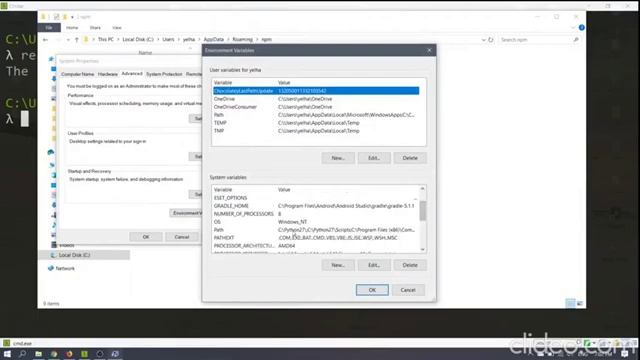Select cmd.exe tab in Cmder status bar
Screen dimensions: 640x360
(x=18, y=343)
